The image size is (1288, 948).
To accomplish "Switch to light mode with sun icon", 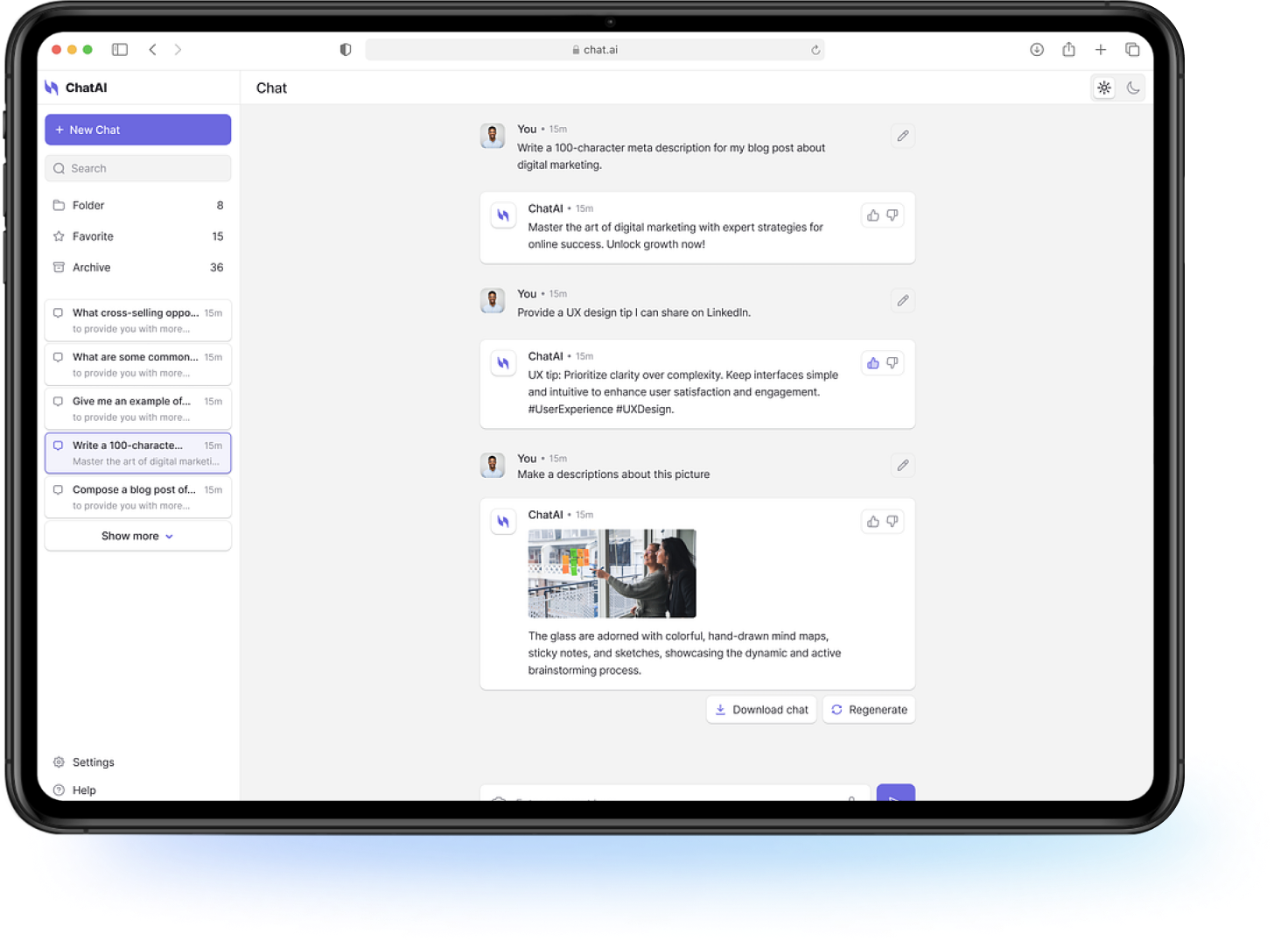I will (1104, 88).
